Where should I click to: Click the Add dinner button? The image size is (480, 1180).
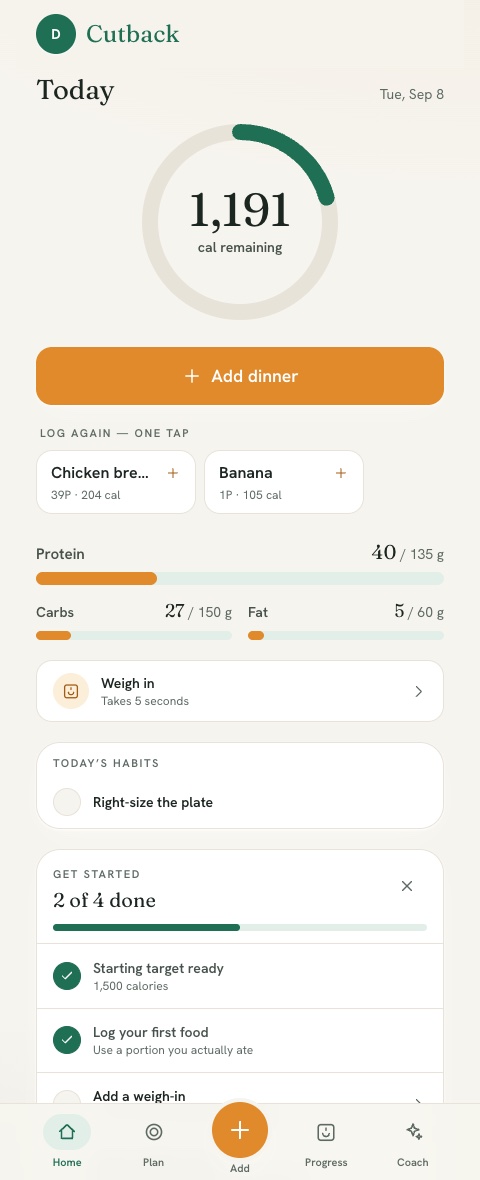240,376
